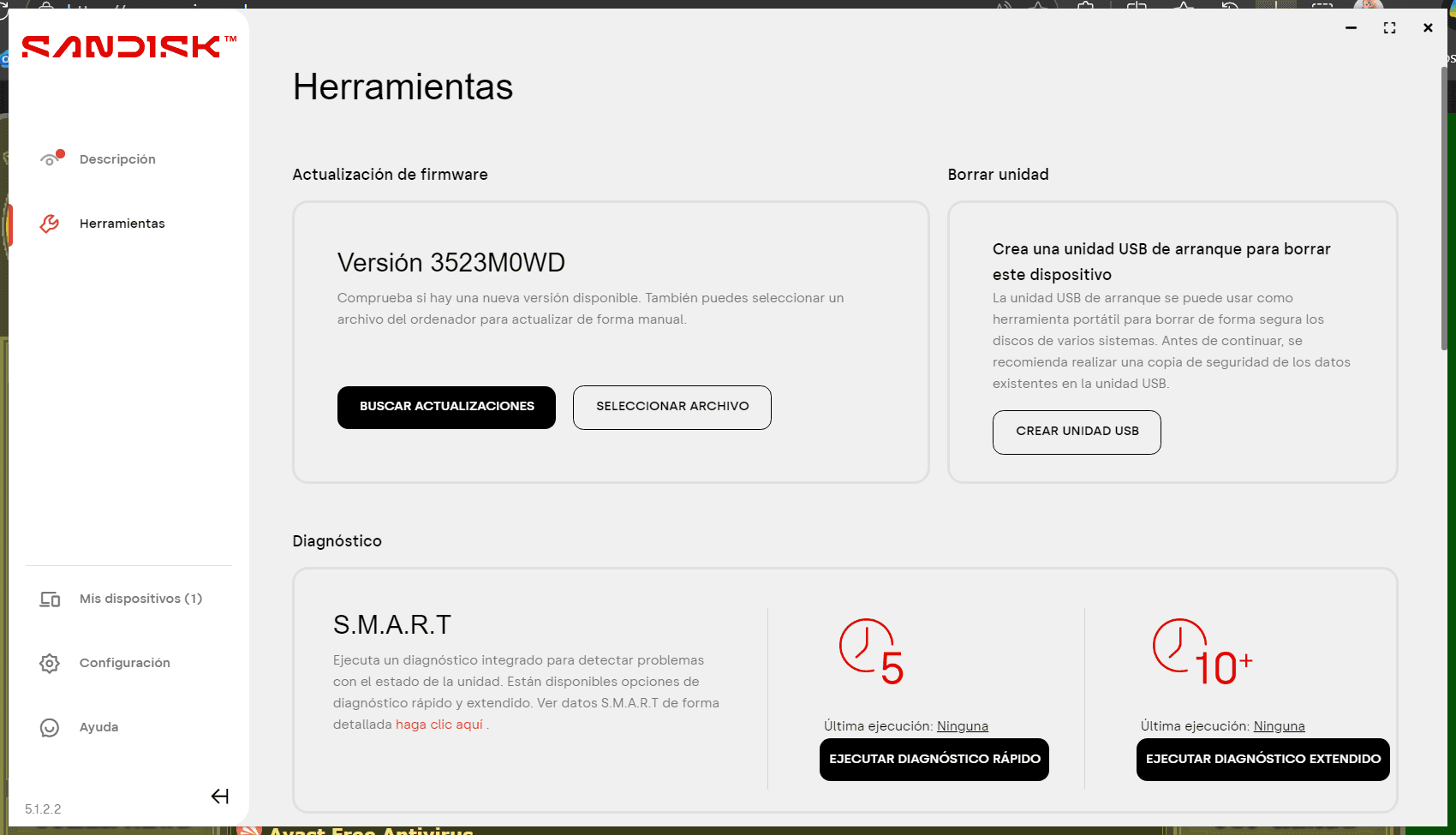Collapse the sidebar with the arrow icon
Image resolution: width=1456 pixels, height=835 pixels.
point(219,796)
